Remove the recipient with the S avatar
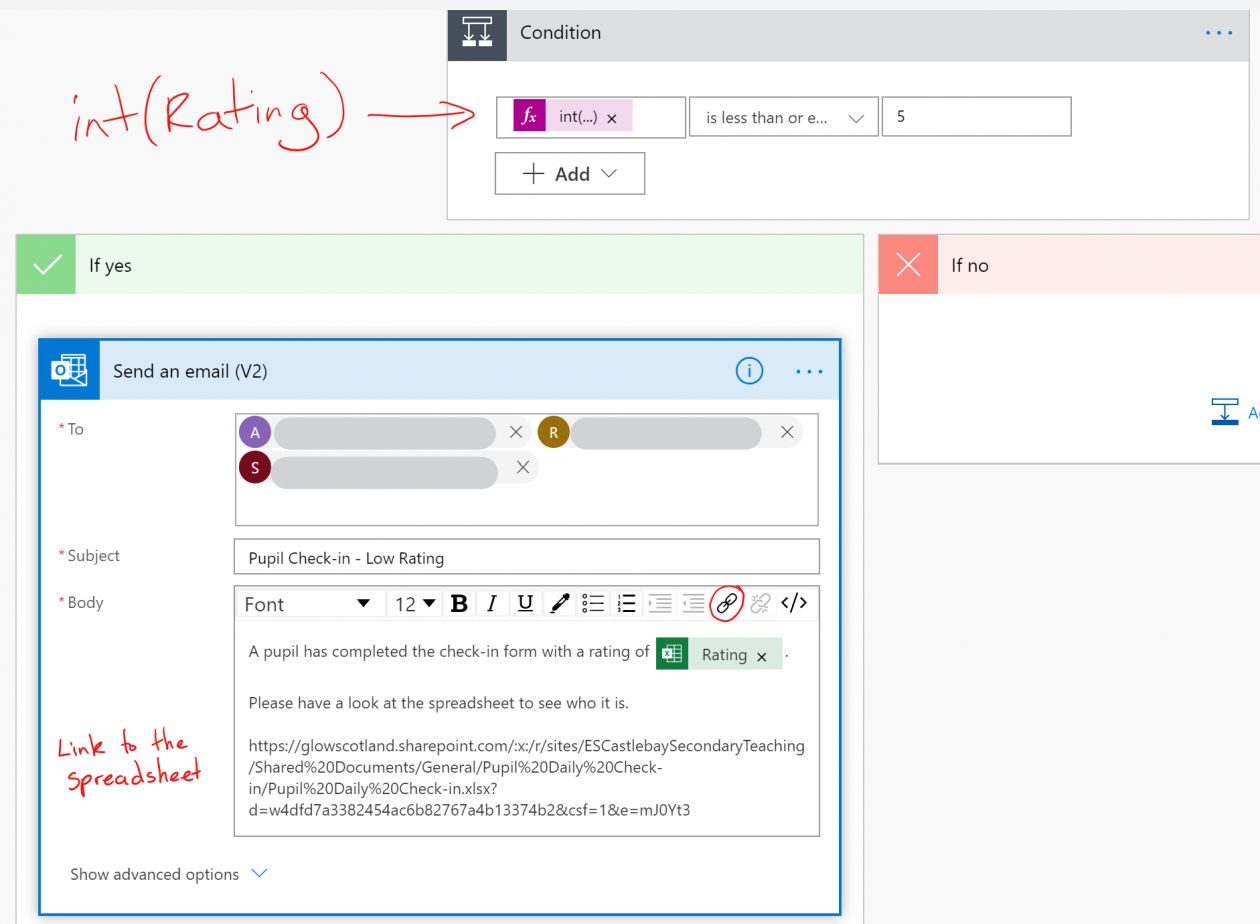 pos(522,467)
